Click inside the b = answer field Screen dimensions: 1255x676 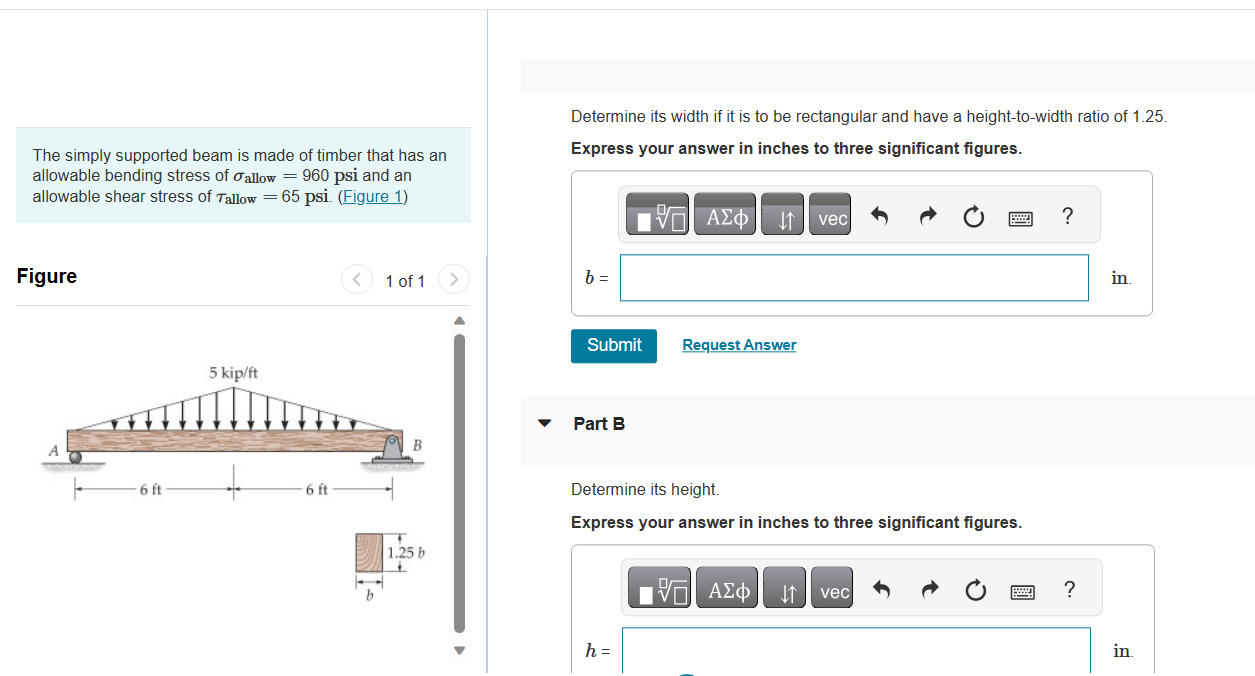854,277
